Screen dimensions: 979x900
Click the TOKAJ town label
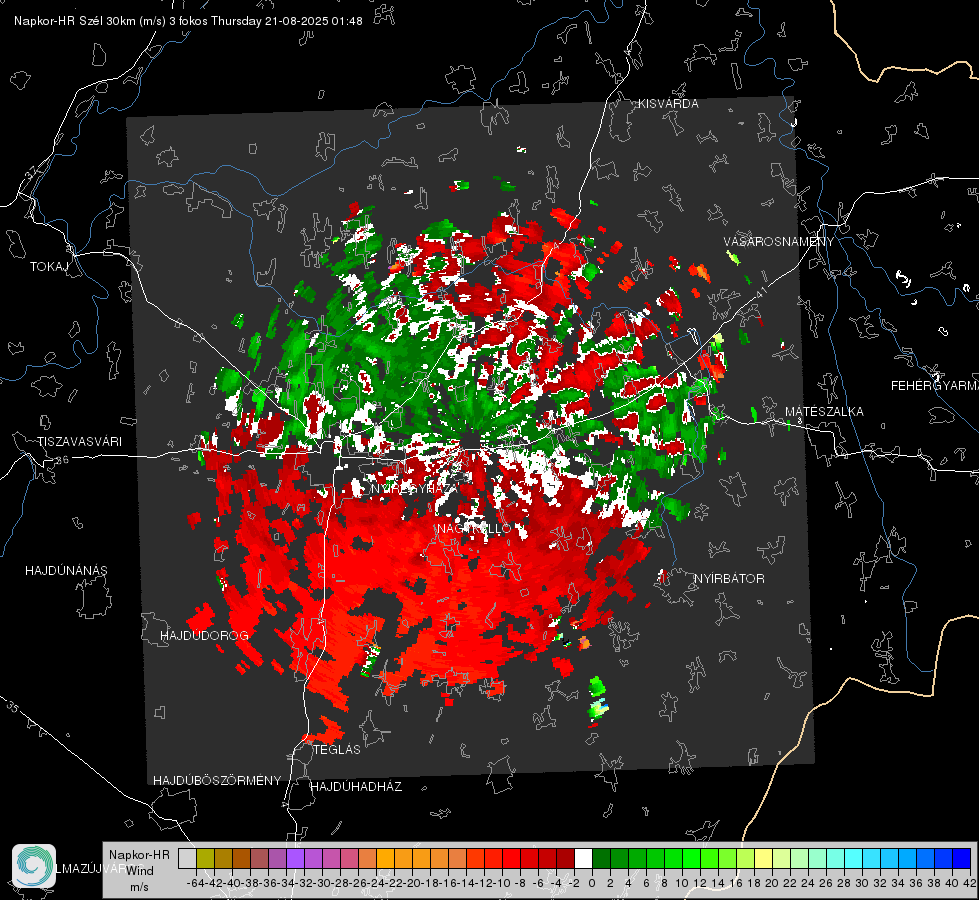coord(49,267)
